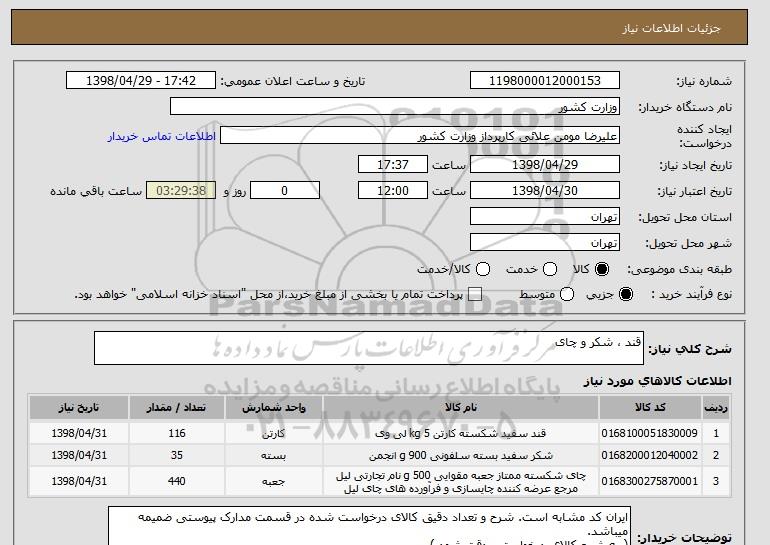Click the need date in row 1
The height and width of the screenshot is (545, 770).
(79, 433)
